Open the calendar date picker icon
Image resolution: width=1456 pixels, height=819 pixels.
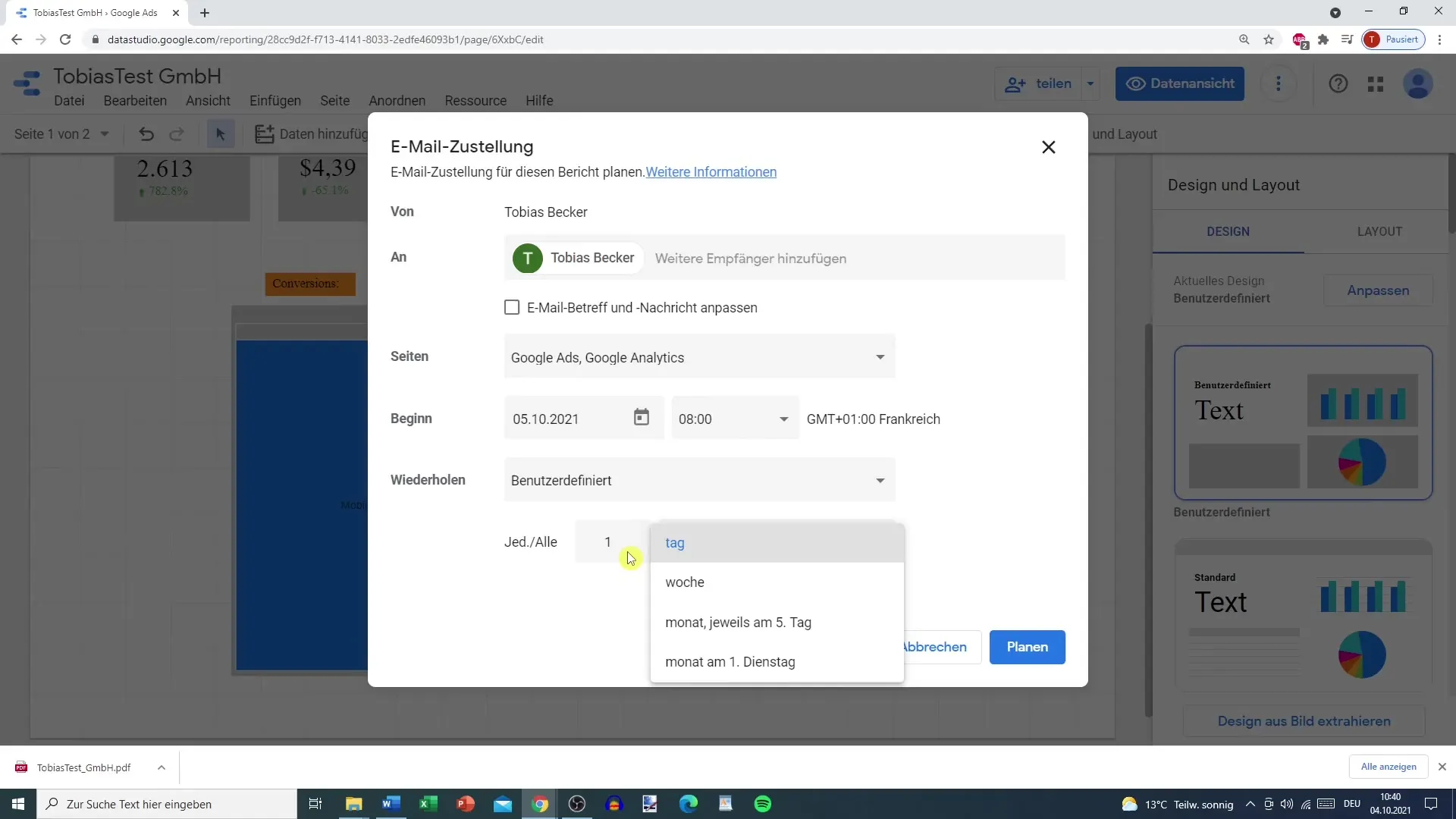point(641,418)
